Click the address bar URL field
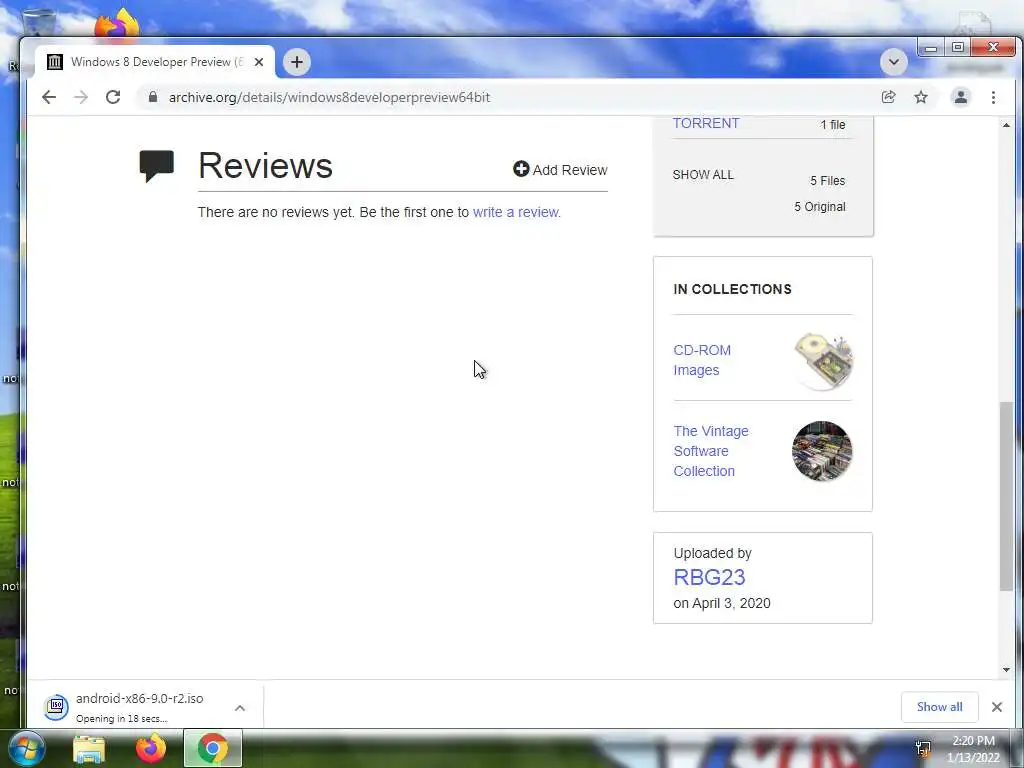Screen dimensions: 1024x768 [509, 97]
